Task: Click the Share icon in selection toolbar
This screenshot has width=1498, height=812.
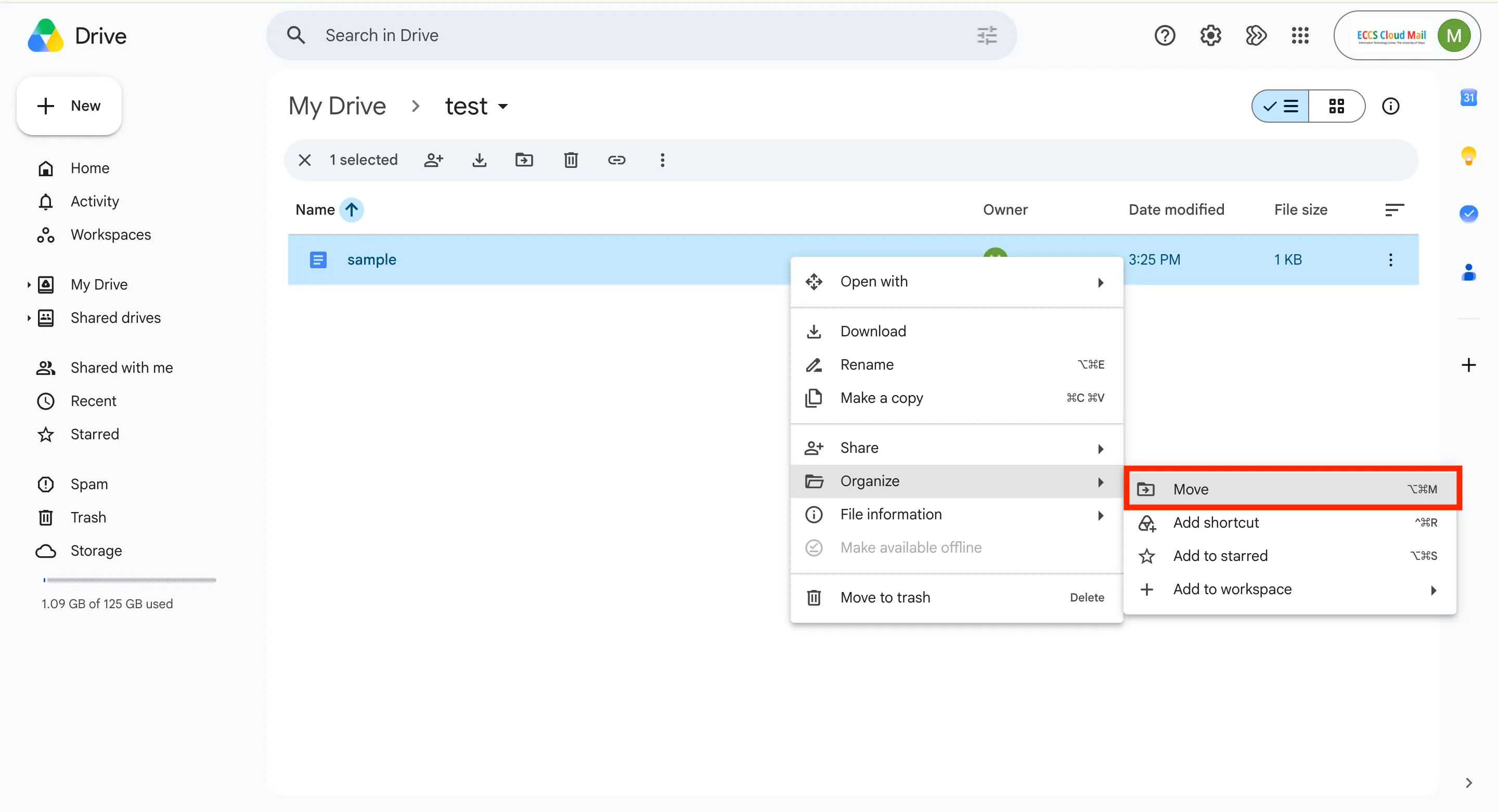Action: click(434, 160)
